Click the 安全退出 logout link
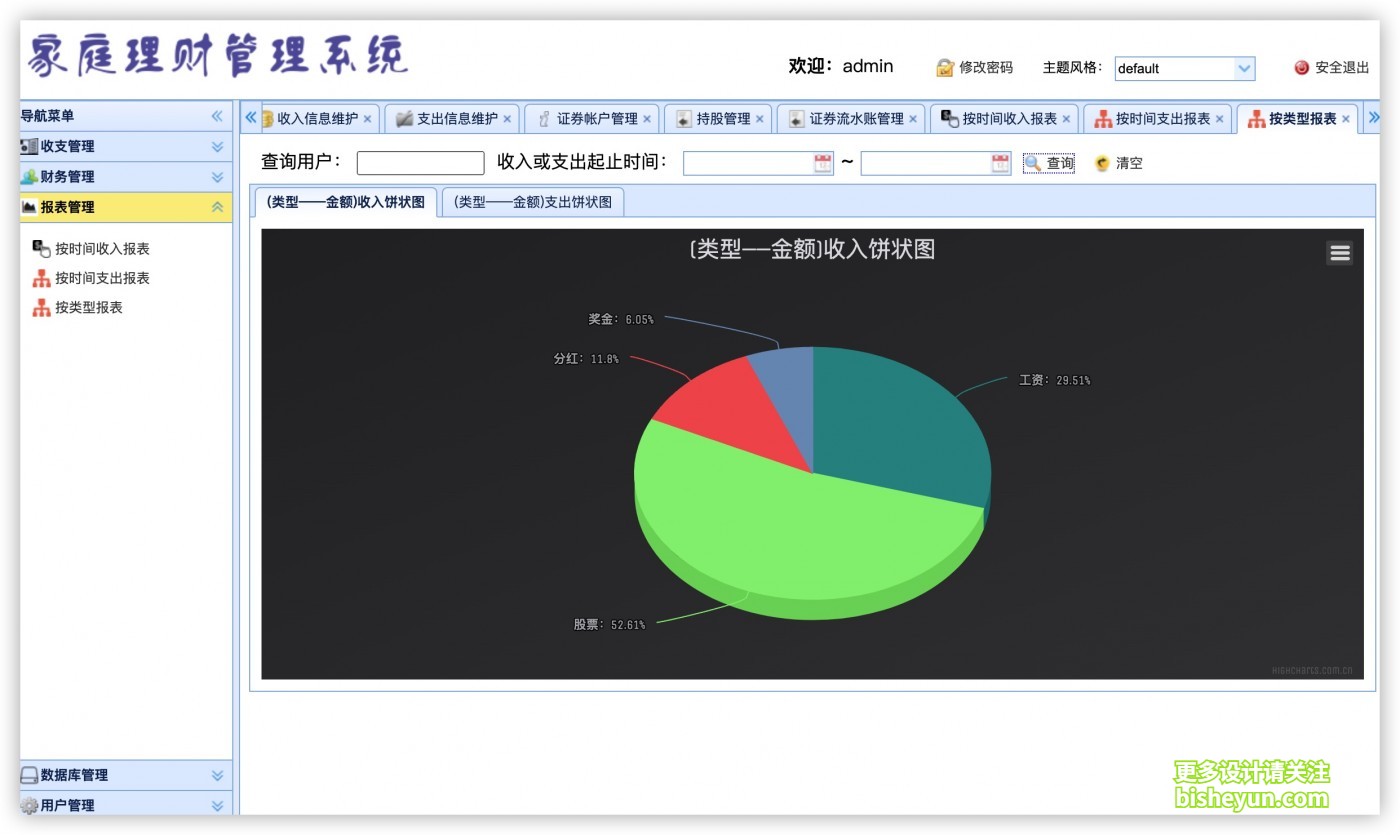The image size is (1400, 835). coord(1332,68)
